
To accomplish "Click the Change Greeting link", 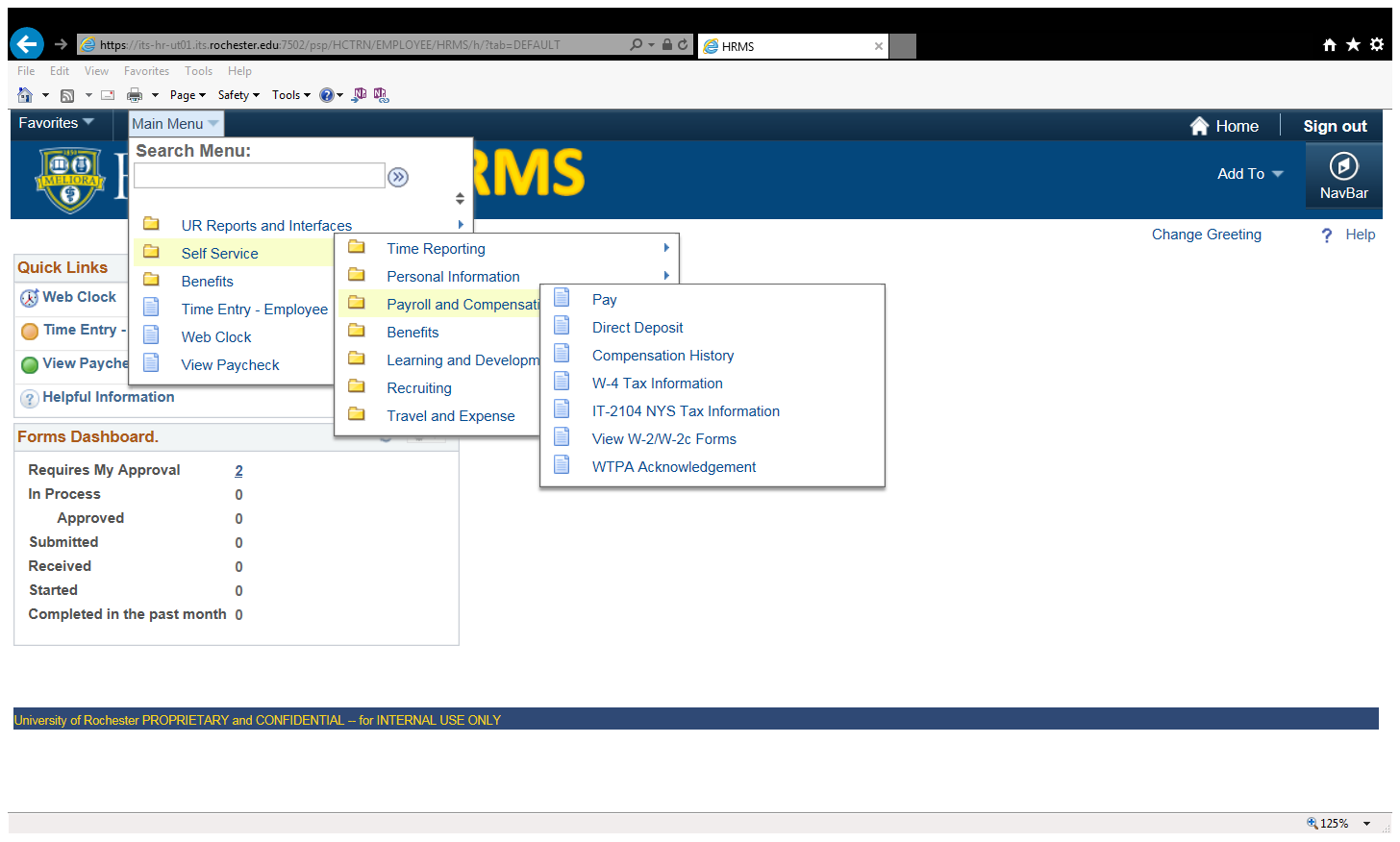I will coord(1206,235).
